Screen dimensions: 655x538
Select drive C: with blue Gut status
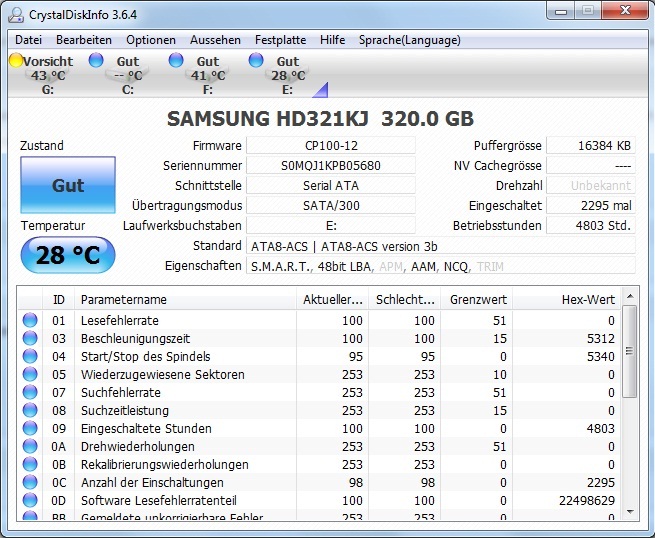tap(120, 74)
